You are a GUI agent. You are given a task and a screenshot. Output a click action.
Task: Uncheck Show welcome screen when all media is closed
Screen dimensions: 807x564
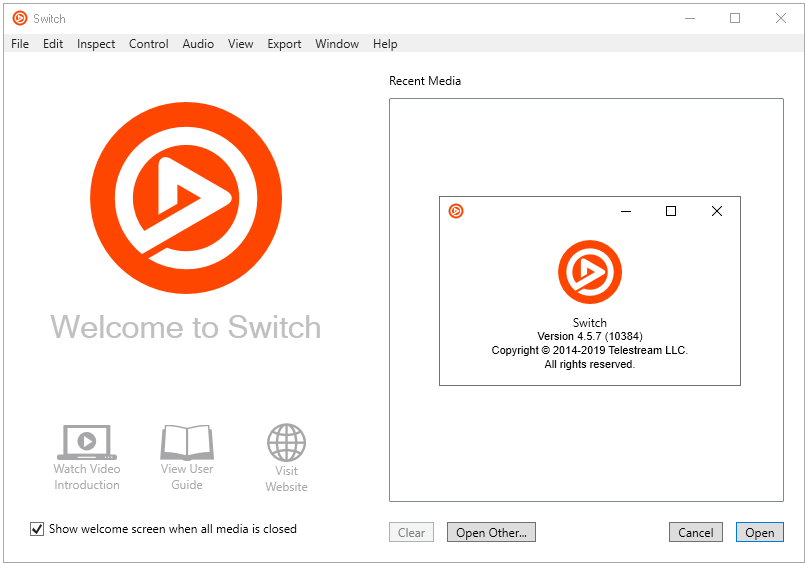(x=37, y=529)
